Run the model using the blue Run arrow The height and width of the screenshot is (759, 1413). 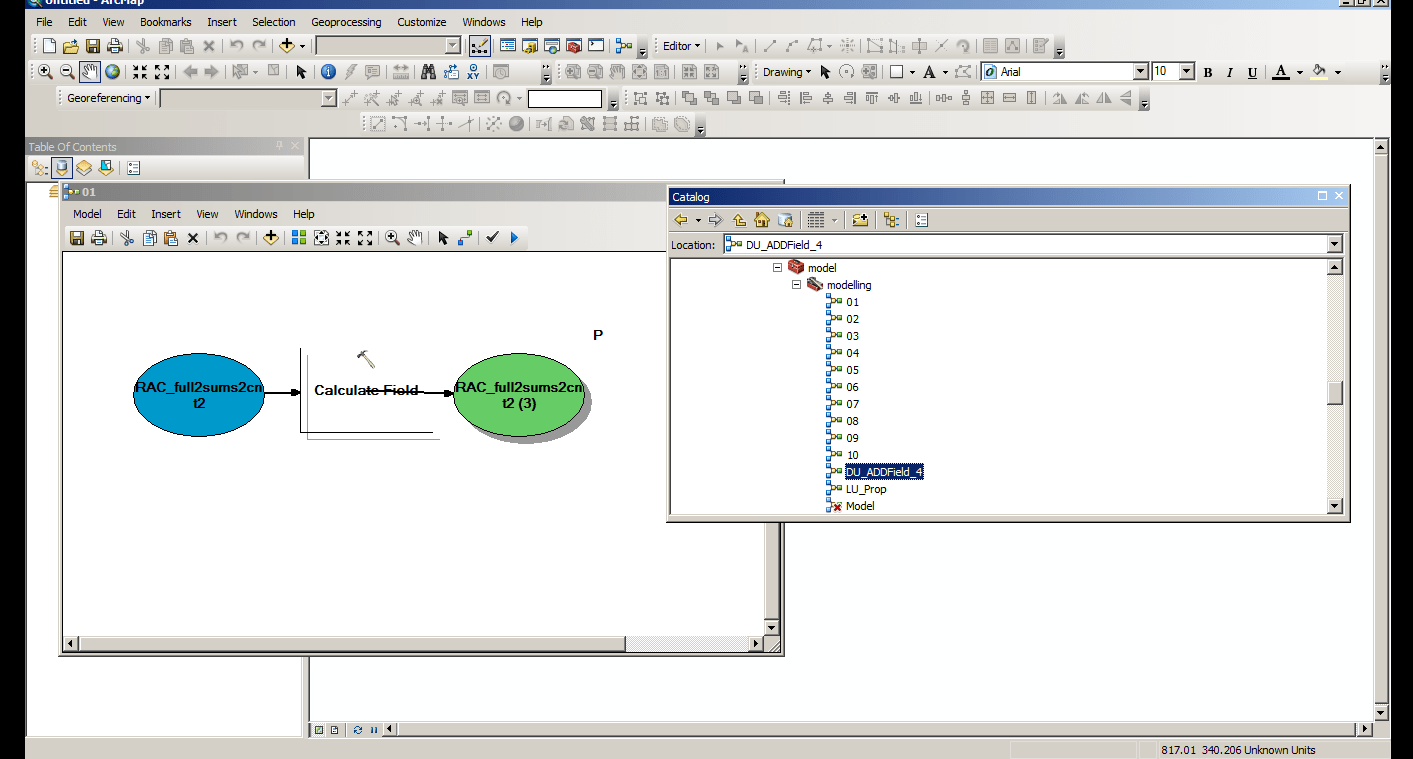pos(513,237)
